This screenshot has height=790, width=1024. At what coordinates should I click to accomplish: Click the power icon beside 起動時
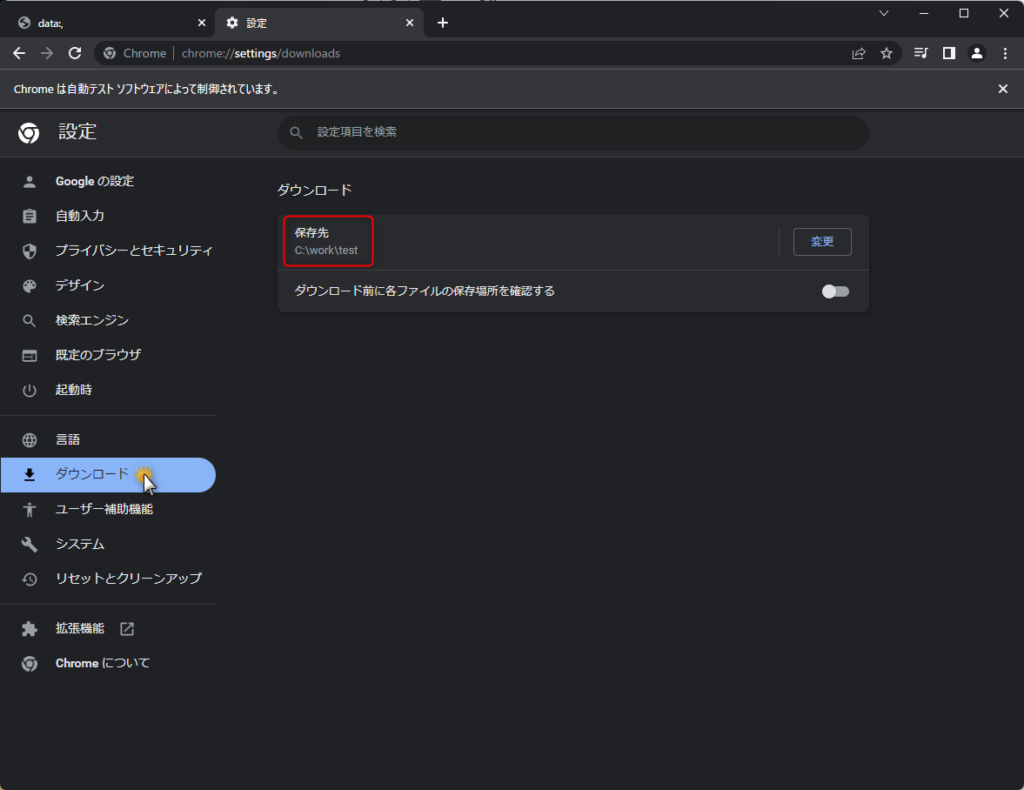(29, 390)
